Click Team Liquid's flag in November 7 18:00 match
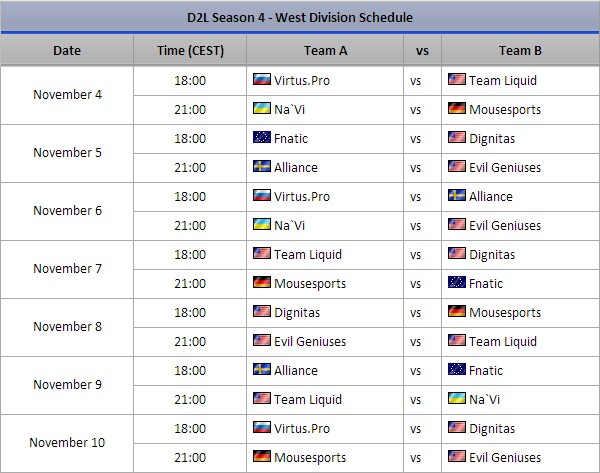This screenshot has width=600, height=473. pos(262,254)
